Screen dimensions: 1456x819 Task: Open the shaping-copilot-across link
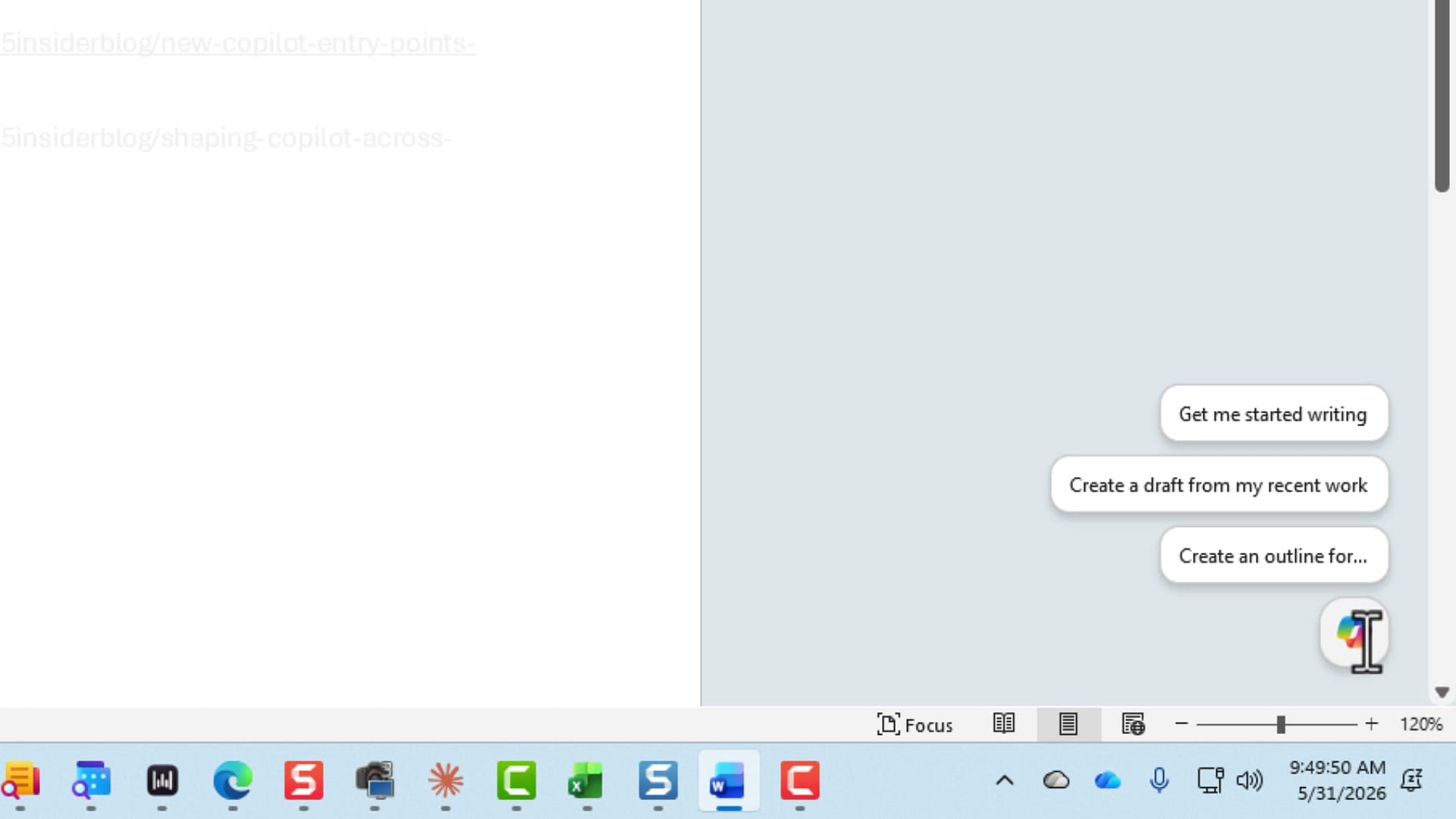coord(225,138)
